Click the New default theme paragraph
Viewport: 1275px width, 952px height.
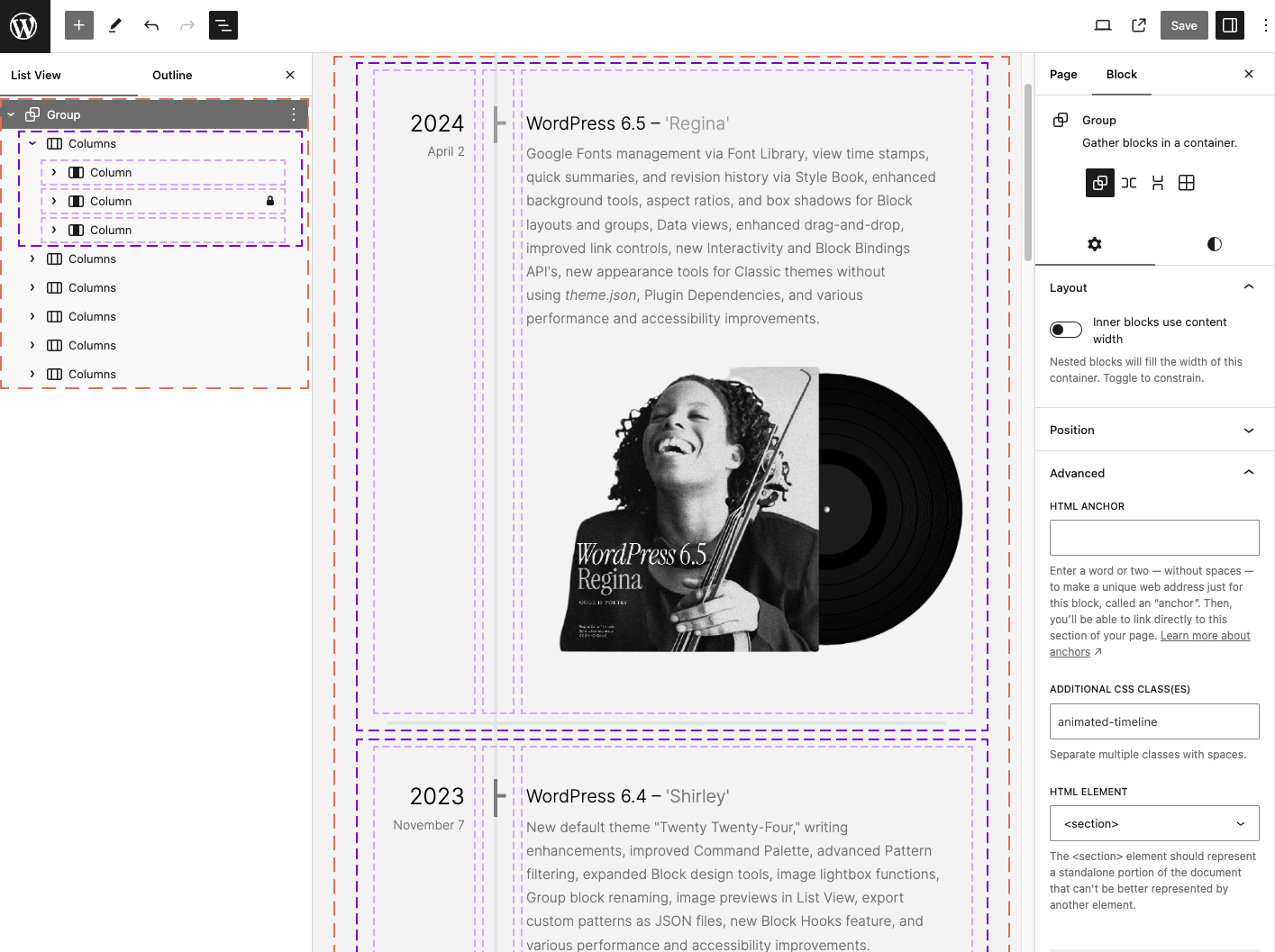733,886
